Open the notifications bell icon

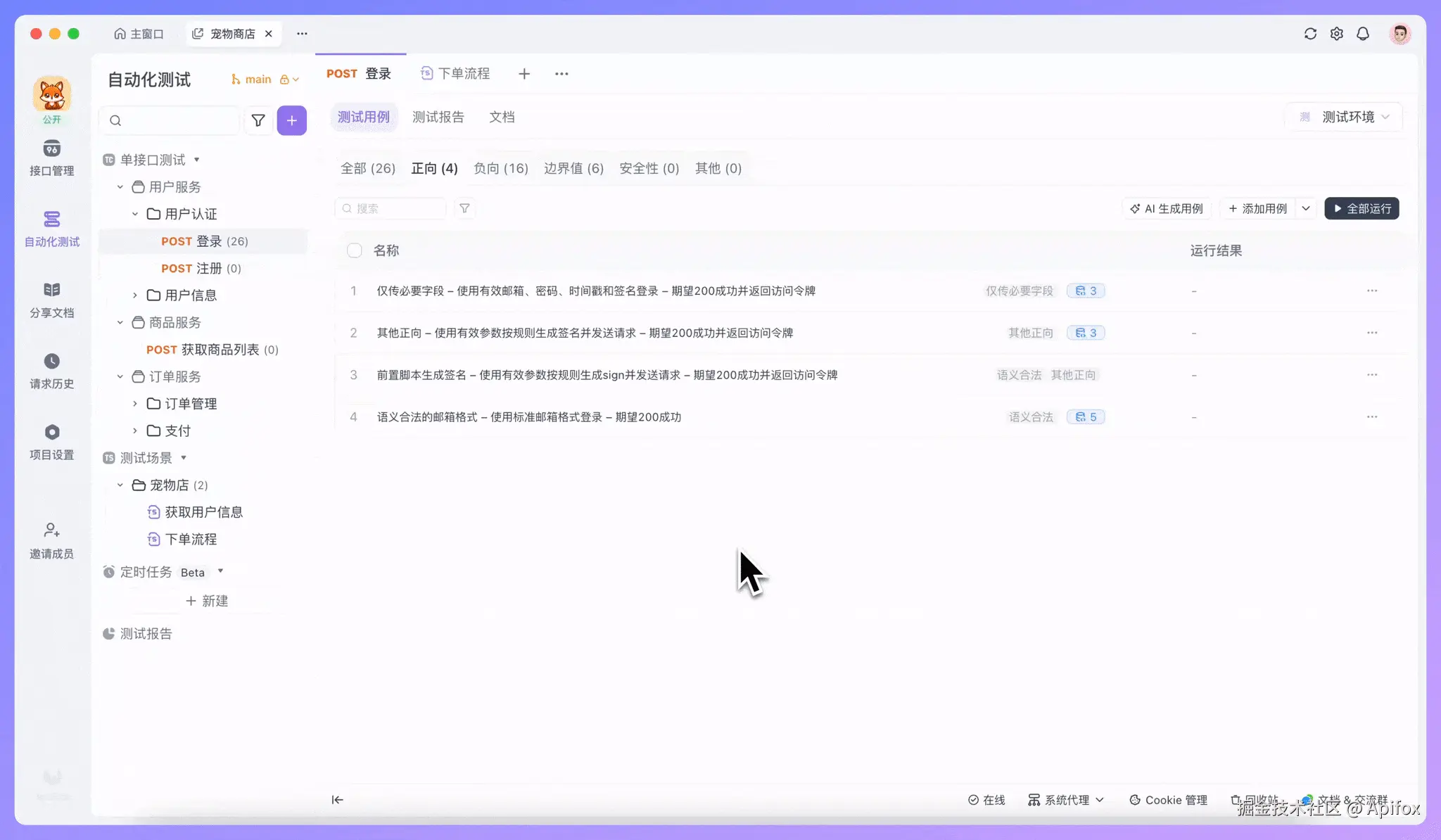(1363, 34)
